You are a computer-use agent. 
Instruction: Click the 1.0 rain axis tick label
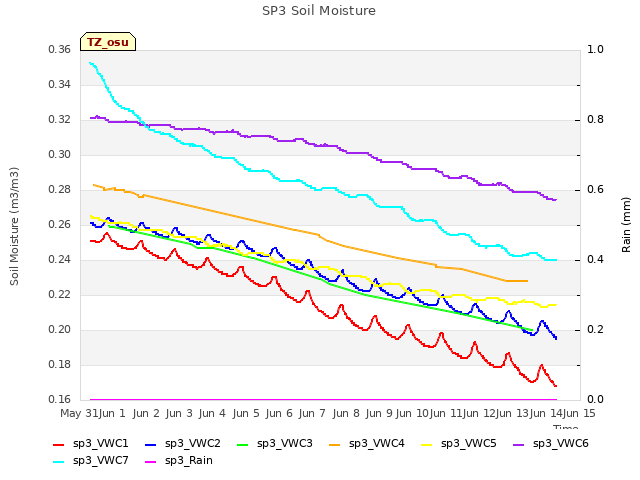(596, 49)
